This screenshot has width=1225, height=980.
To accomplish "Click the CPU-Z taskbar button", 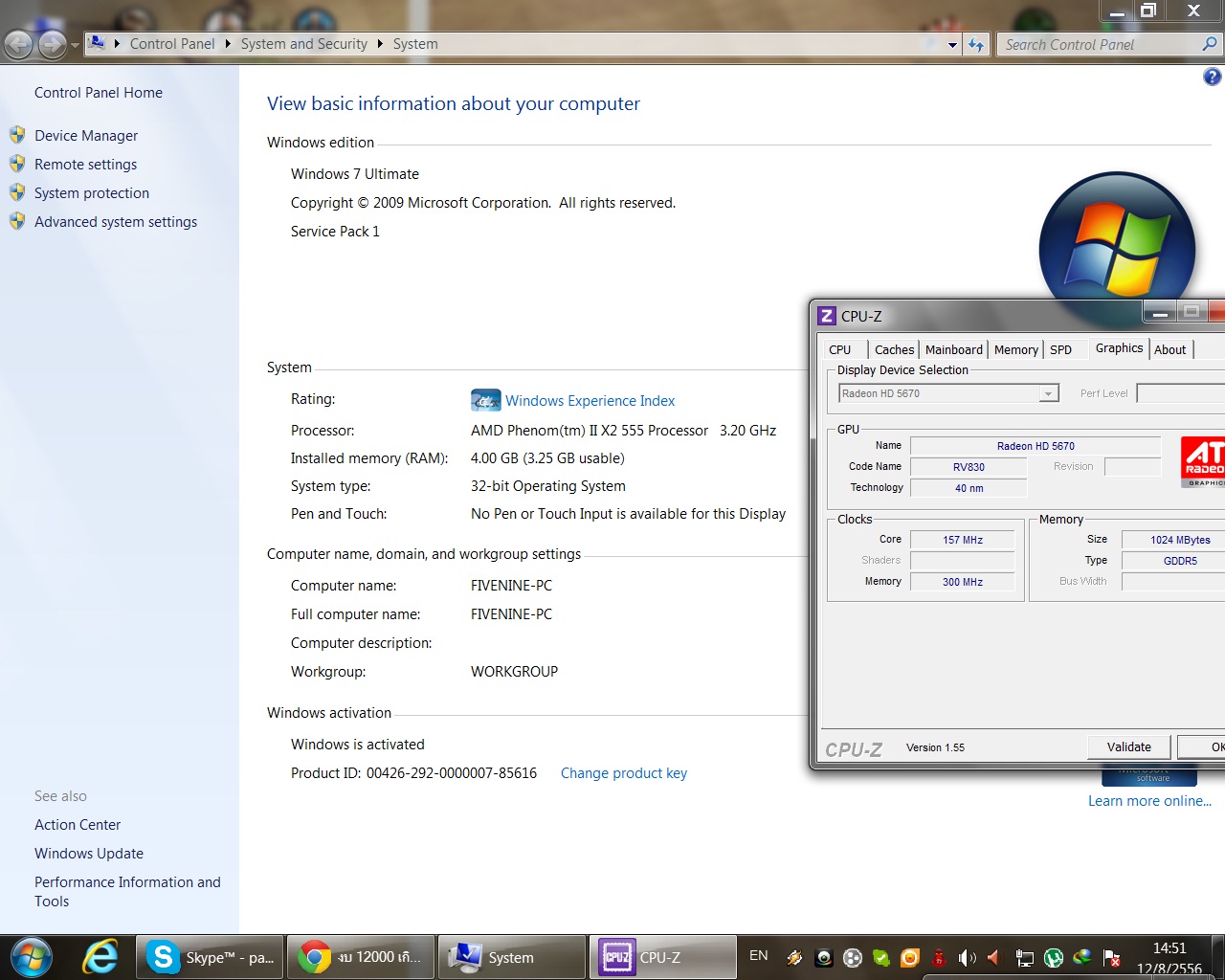I will tap(663, 957).
